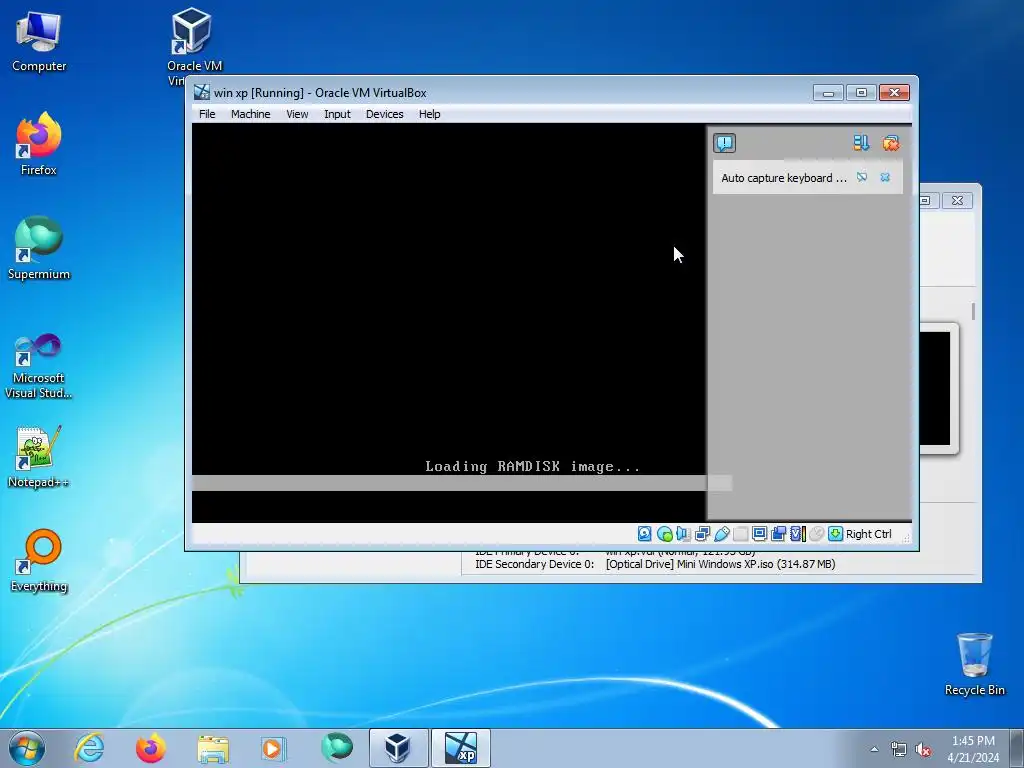The width and height of the screenshot is (1024, 768).
Task: Show hidden system tray icons
Action: coord(874,749)
